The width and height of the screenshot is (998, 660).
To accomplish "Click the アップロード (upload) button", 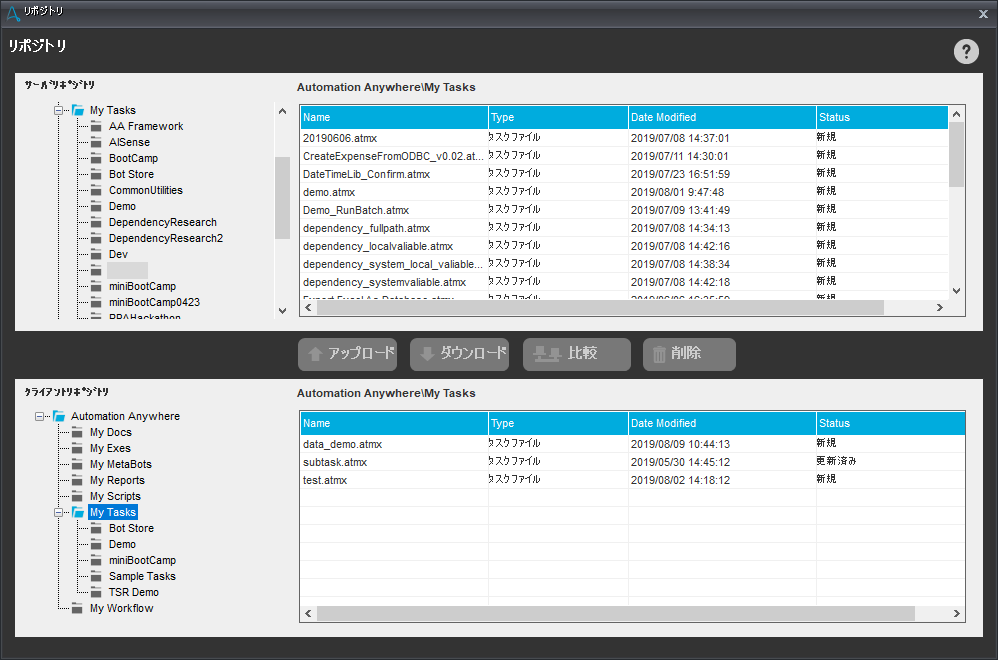I will [348, 355].
